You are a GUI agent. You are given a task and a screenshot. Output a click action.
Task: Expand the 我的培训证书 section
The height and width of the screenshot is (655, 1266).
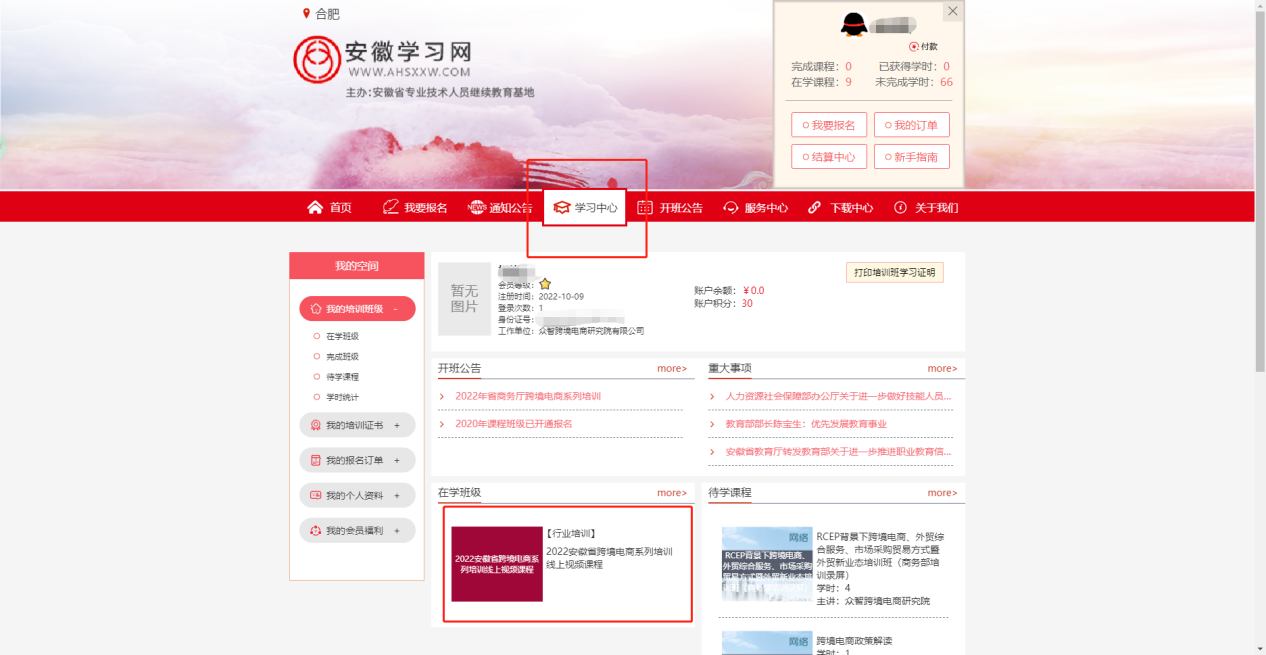(397, 425)
